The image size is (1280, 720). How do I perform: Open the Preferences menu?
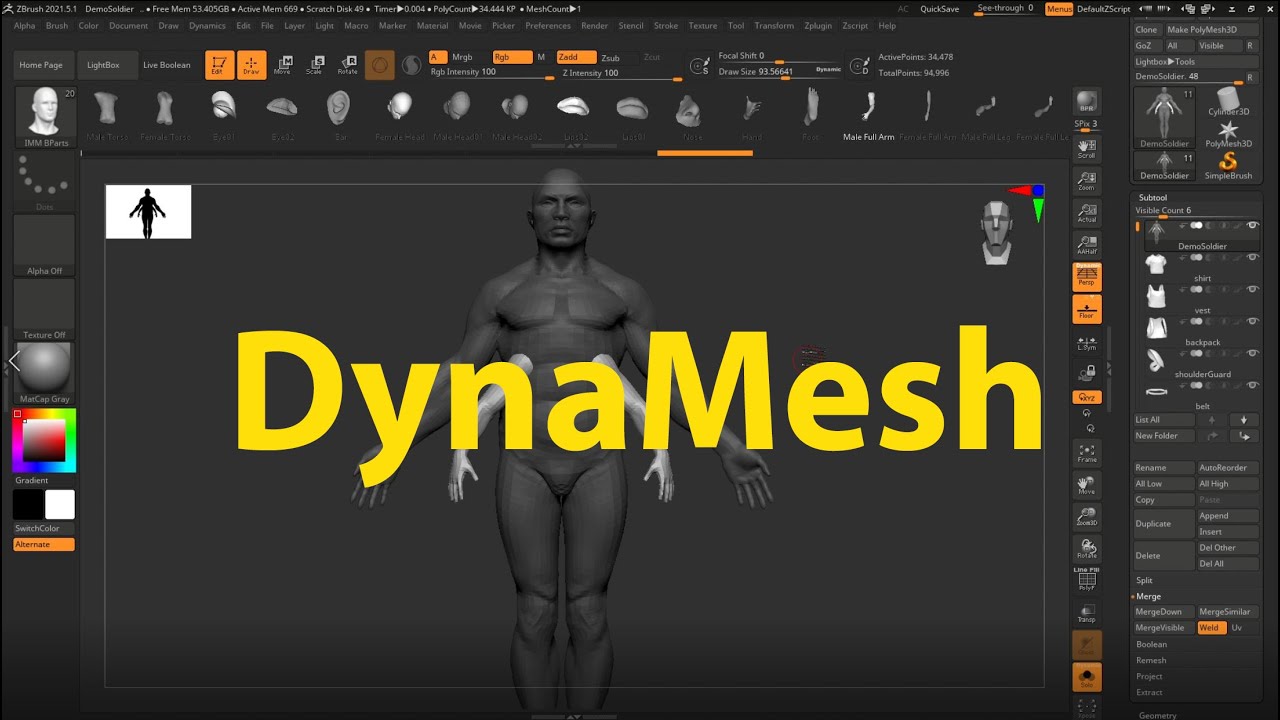point(548,26)
